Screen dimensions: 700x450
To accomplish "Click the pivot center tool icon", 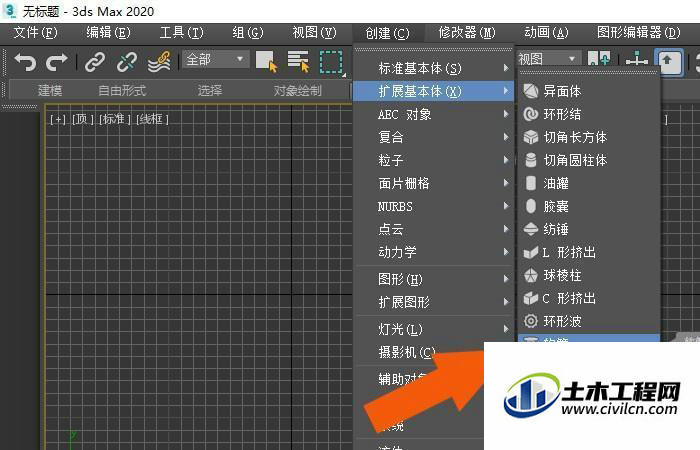I will [636, 59].
